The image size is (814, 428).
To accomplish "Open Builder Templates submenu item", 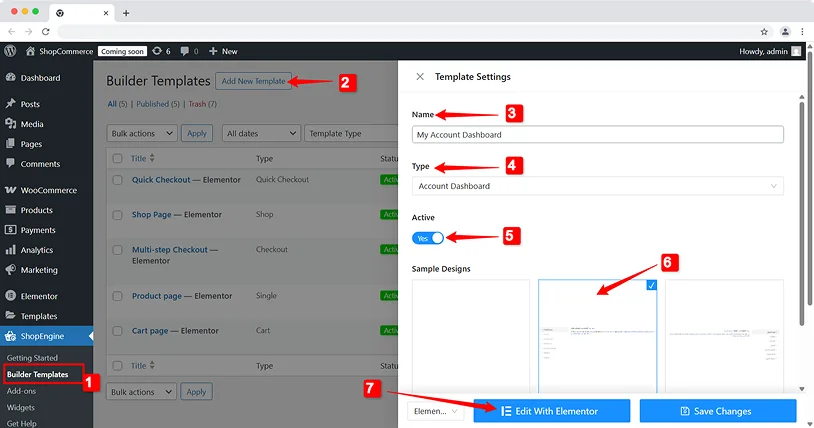I will [37, 374].
